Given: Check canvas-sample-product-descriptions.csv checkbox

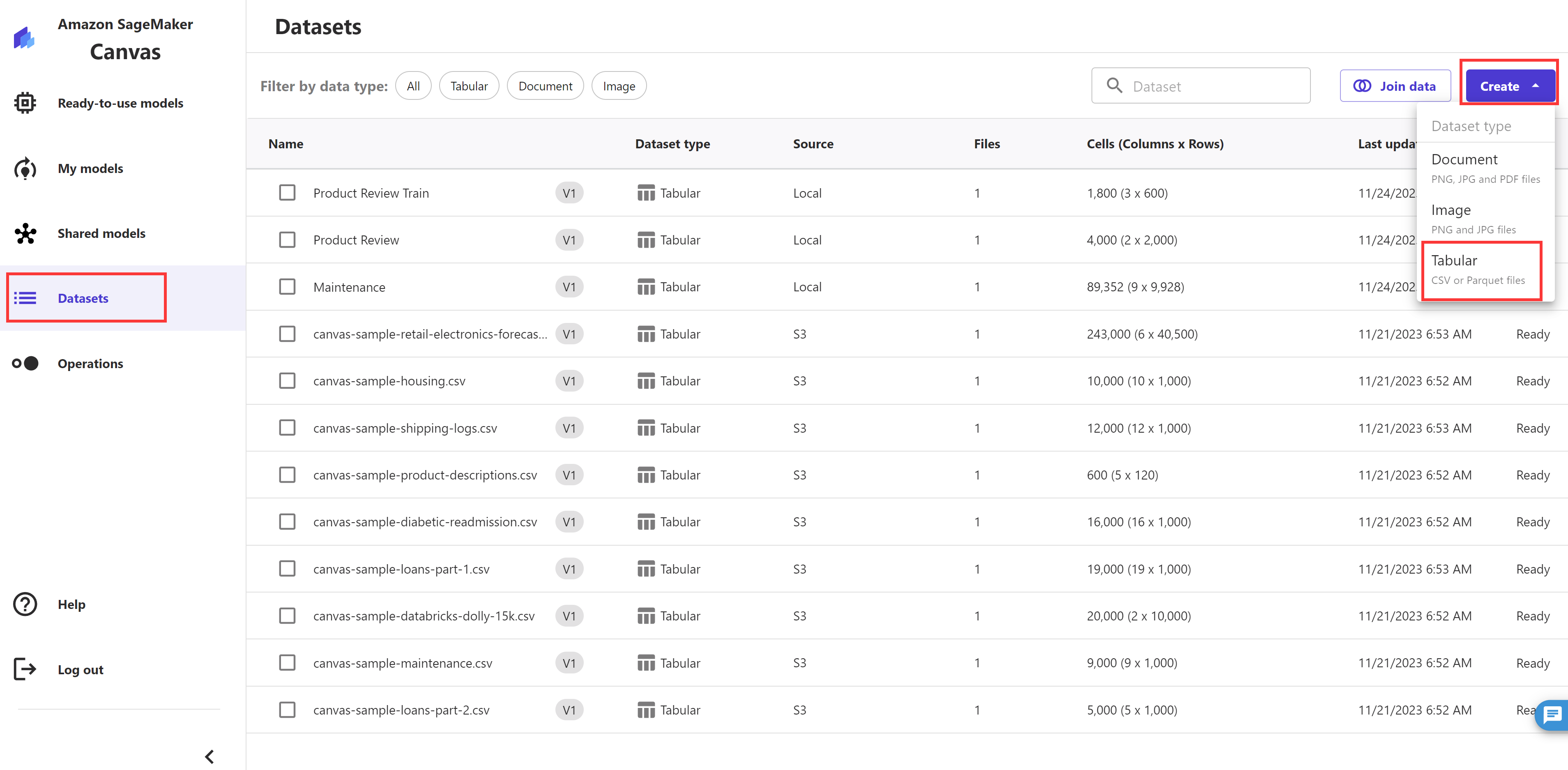Looking at the screenshot, I should click(x=287, y=475).
